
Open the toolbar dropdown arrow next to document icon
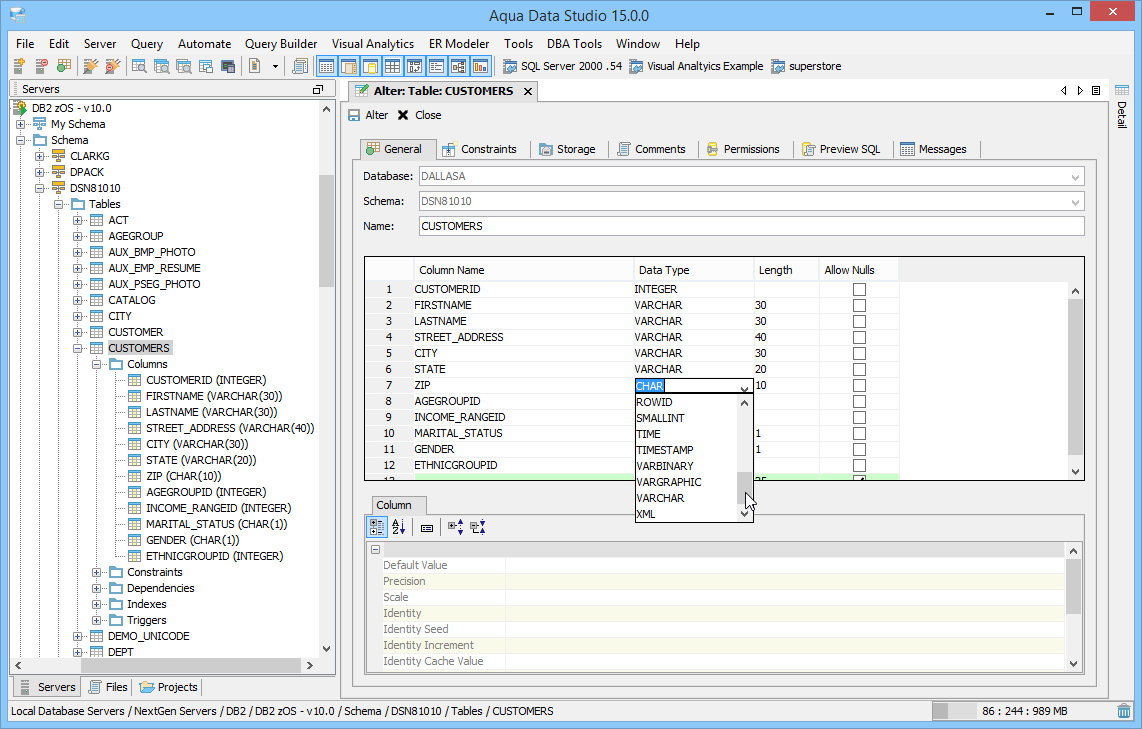[x=275, y=67]
